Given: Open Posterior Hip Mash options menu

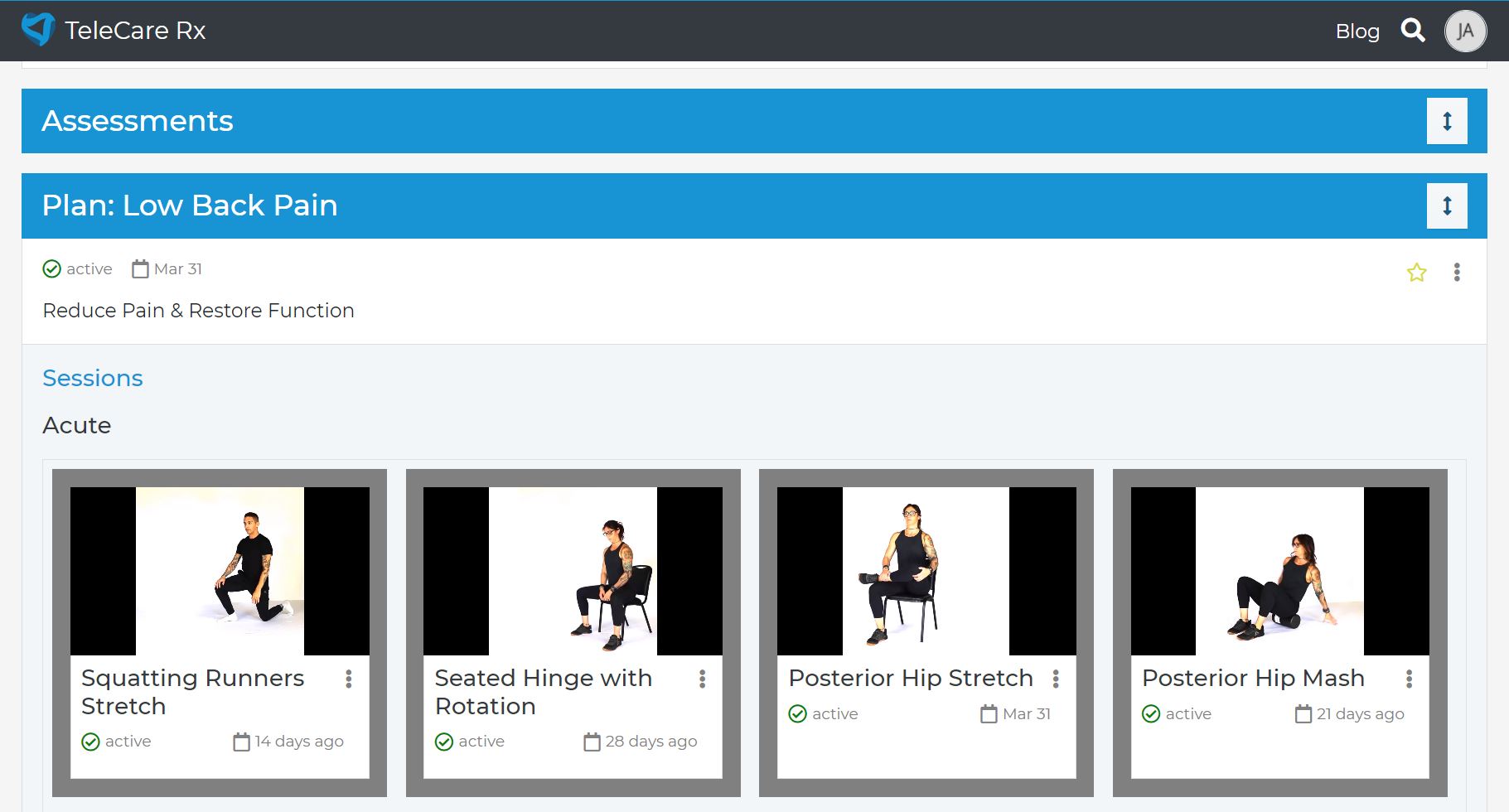Looking at the screenshot, I should [x=1409, y=679].
